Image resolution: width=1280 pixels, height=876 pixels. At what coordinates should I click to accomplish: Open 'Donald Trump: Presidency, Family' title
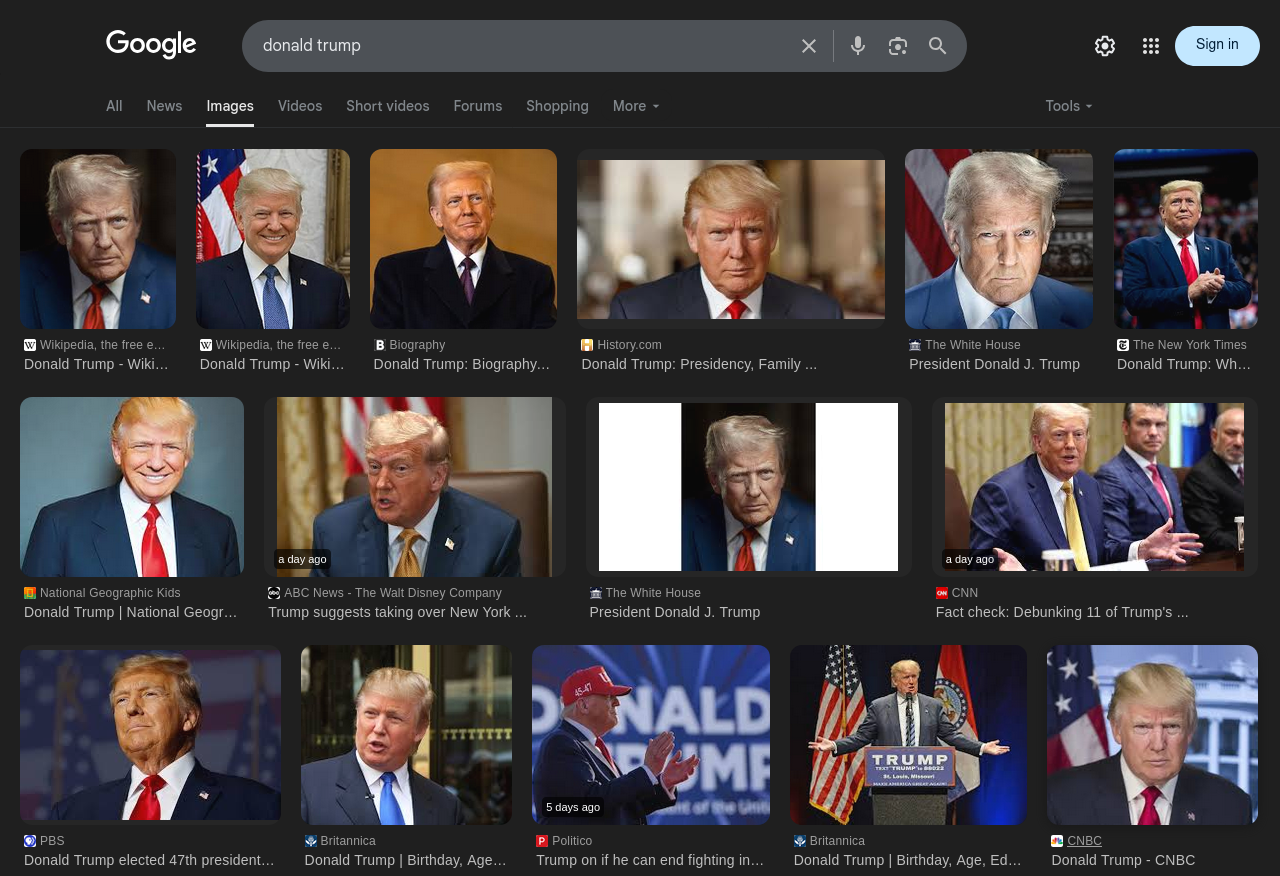coord(699,364)
